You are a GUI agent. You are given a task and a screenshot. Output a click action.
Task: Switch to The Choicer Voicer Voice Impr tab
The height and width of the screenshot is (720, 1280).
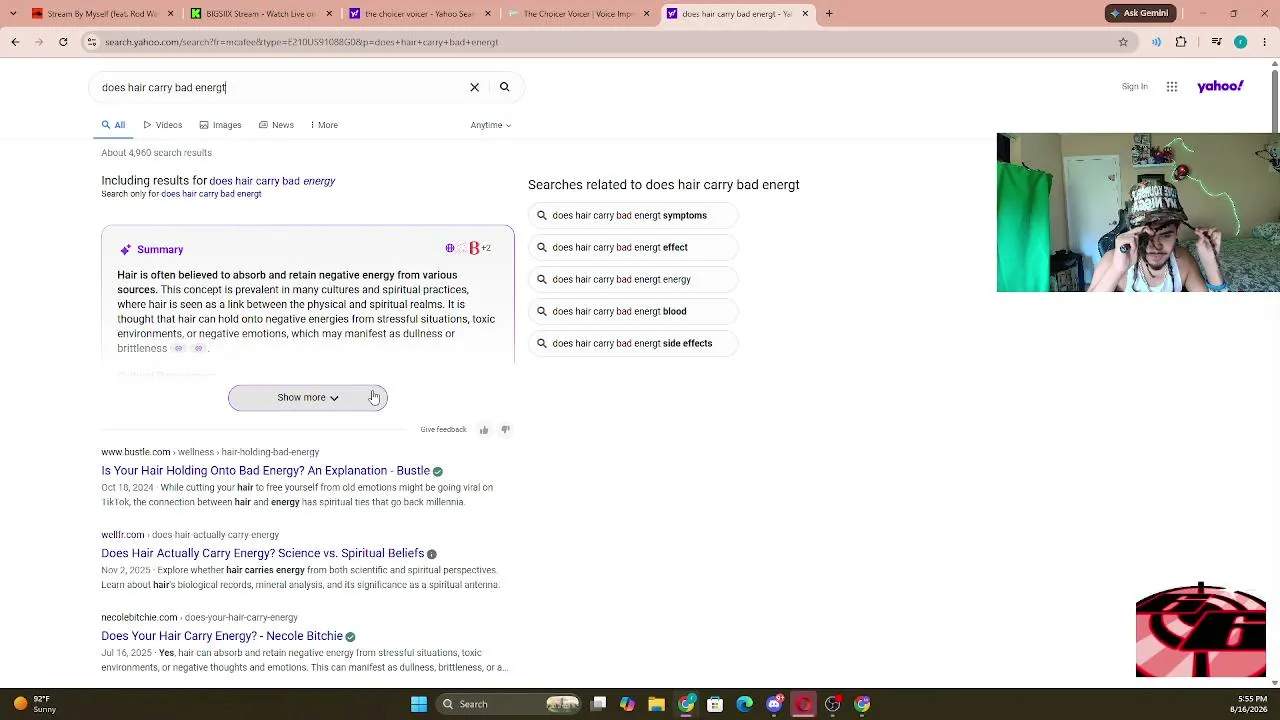click(579, 14)
